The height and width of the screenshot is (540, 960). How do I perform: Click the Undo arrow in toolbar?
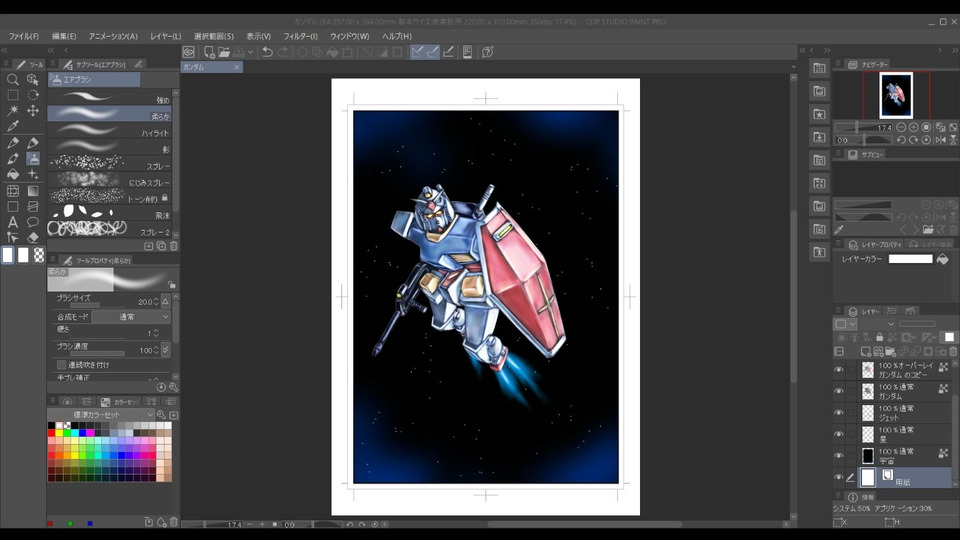[267, 52]
